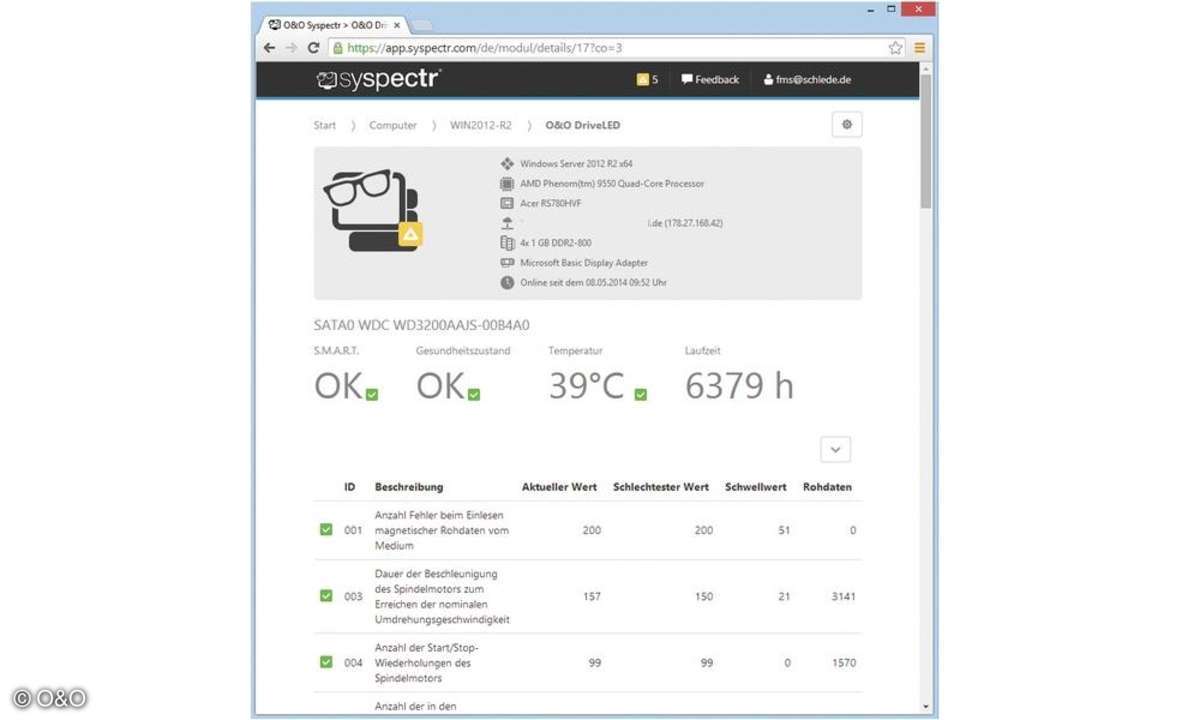This screenshot has width=1200, height=720.
Task: Click the check icon in row 004
Action: point(326,661)
